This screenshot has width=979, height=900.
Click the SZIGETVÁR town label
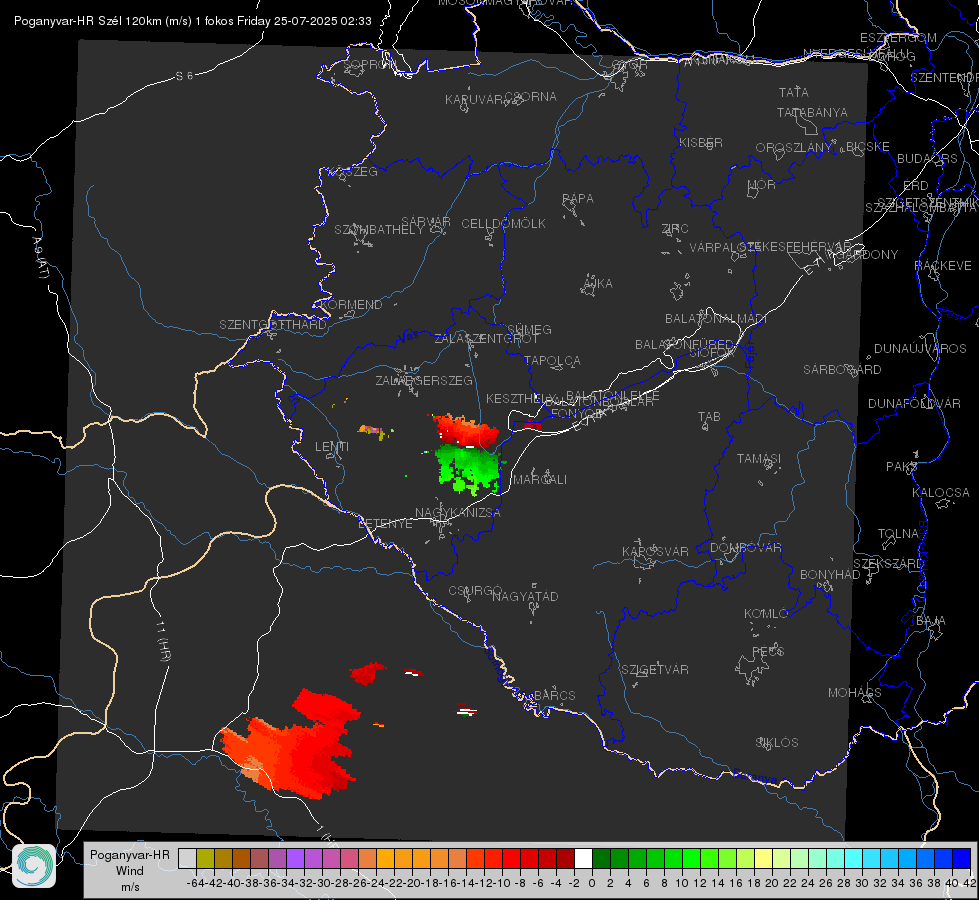tap(654, 670)
